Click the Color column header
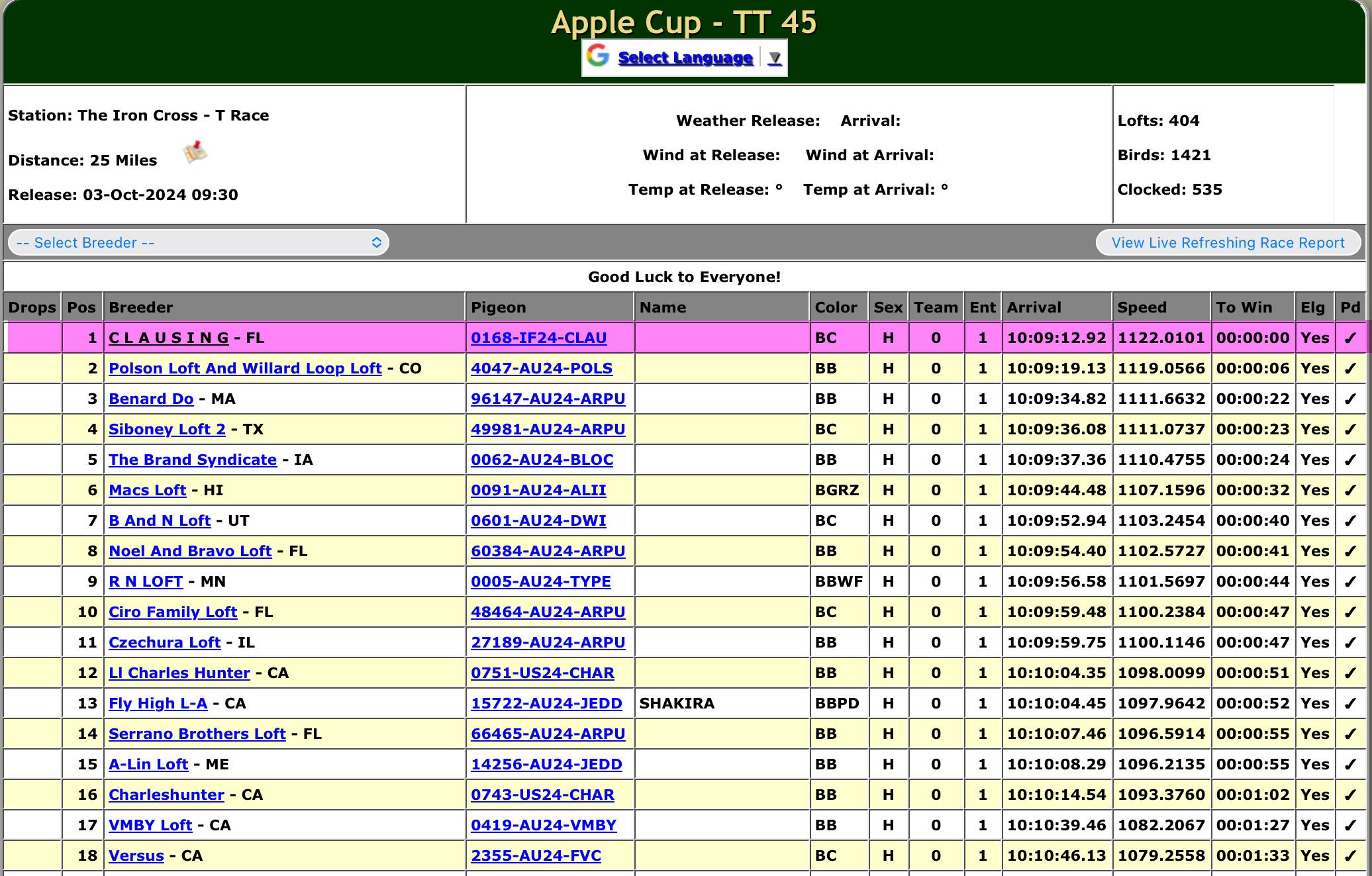 tap(838, 307)
